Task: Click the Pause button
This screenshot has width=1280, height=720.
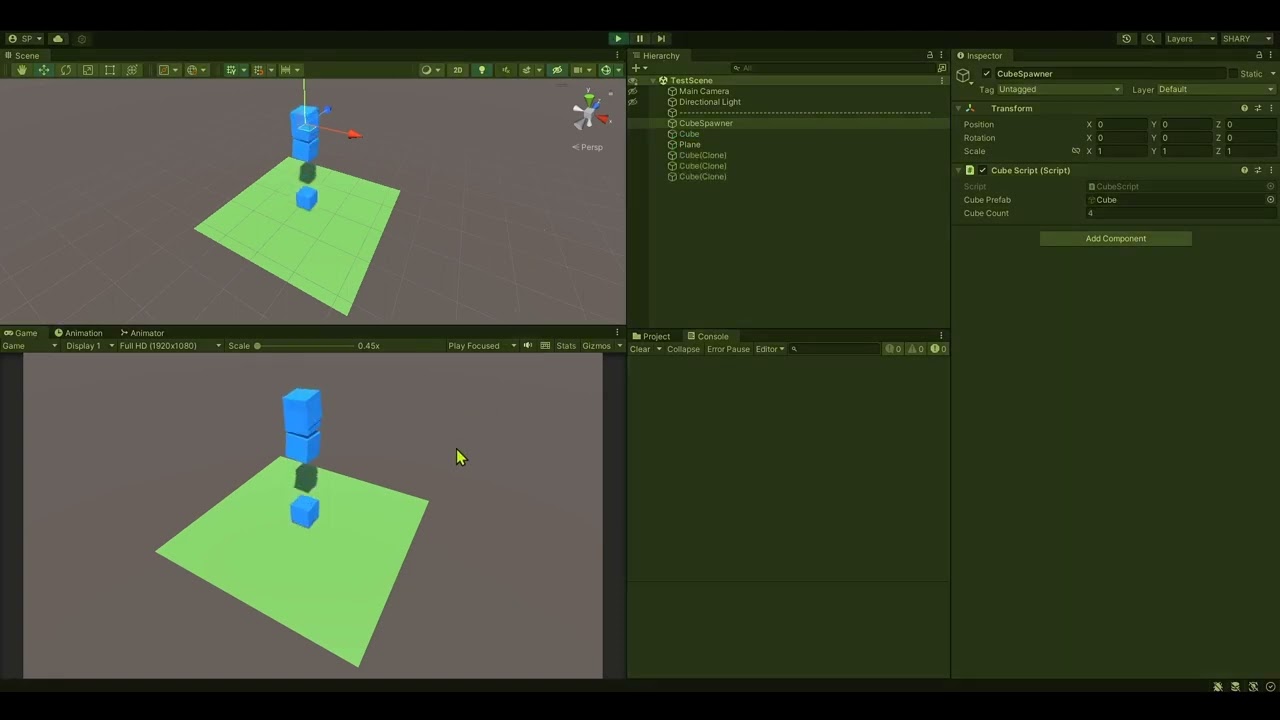Action: tap(640, 39)
